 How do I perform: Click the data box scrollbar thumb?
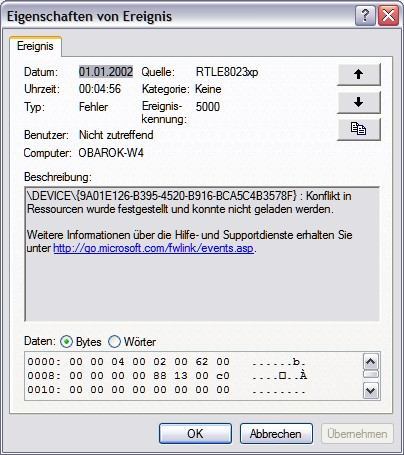pos(371,374)
